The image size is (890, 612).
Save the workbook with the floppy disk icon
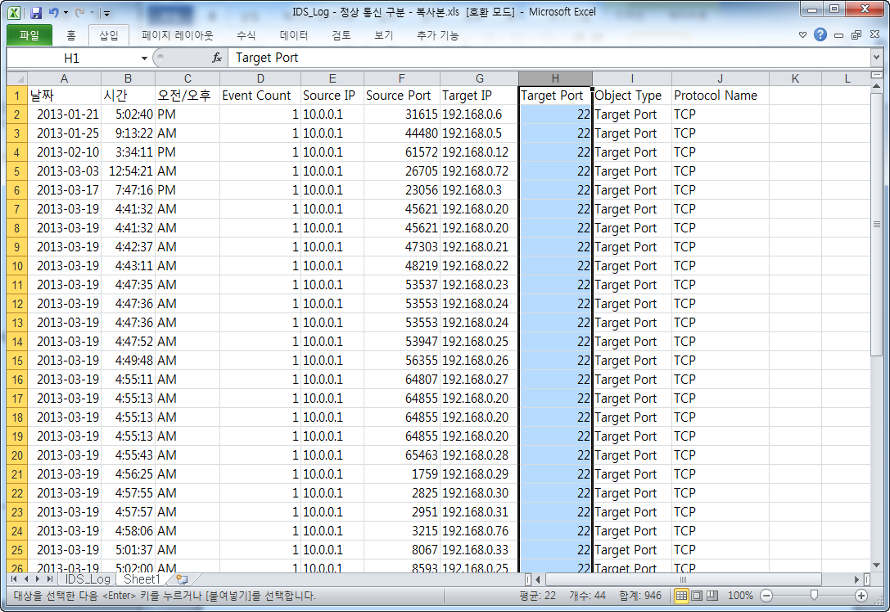coord(36,12)
